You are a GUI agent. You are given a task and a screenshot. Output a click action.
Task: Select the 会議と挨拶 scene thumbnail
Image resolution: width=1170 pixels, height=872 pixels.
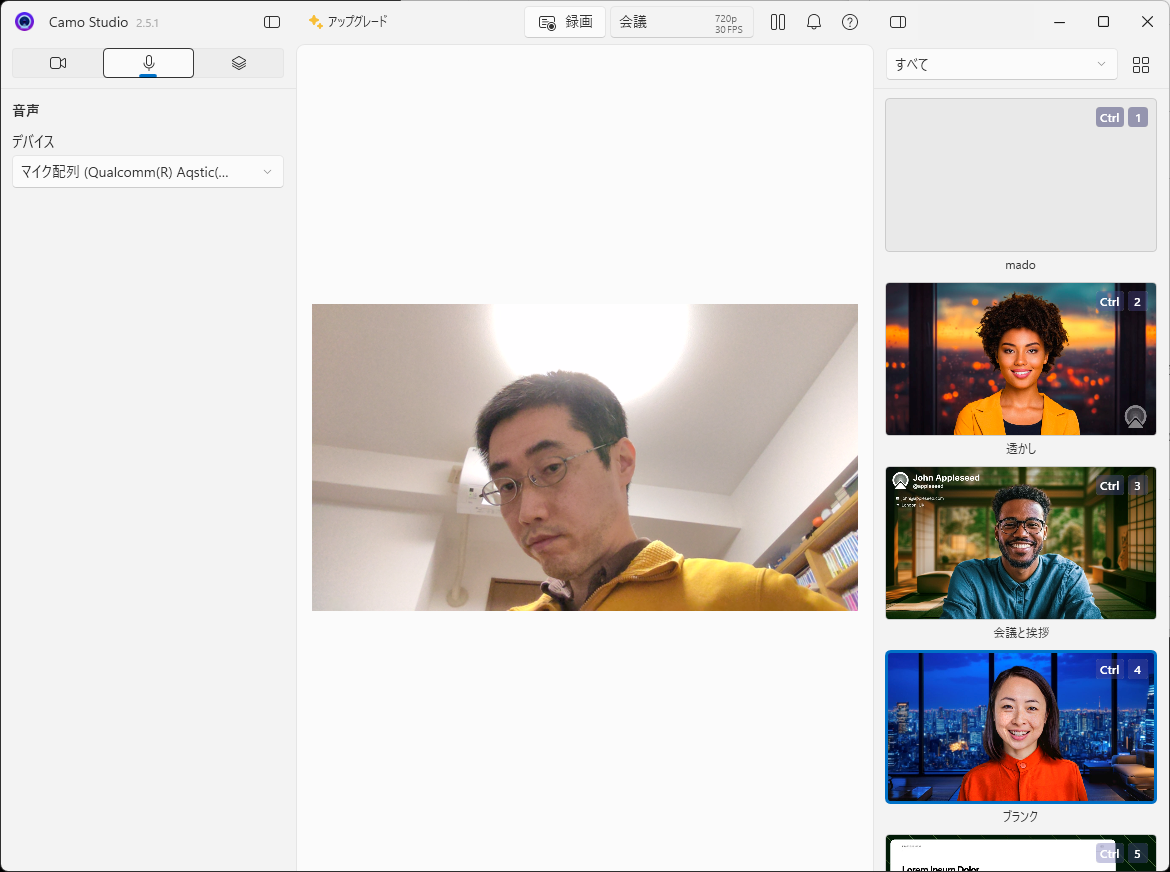[1021, 543]
